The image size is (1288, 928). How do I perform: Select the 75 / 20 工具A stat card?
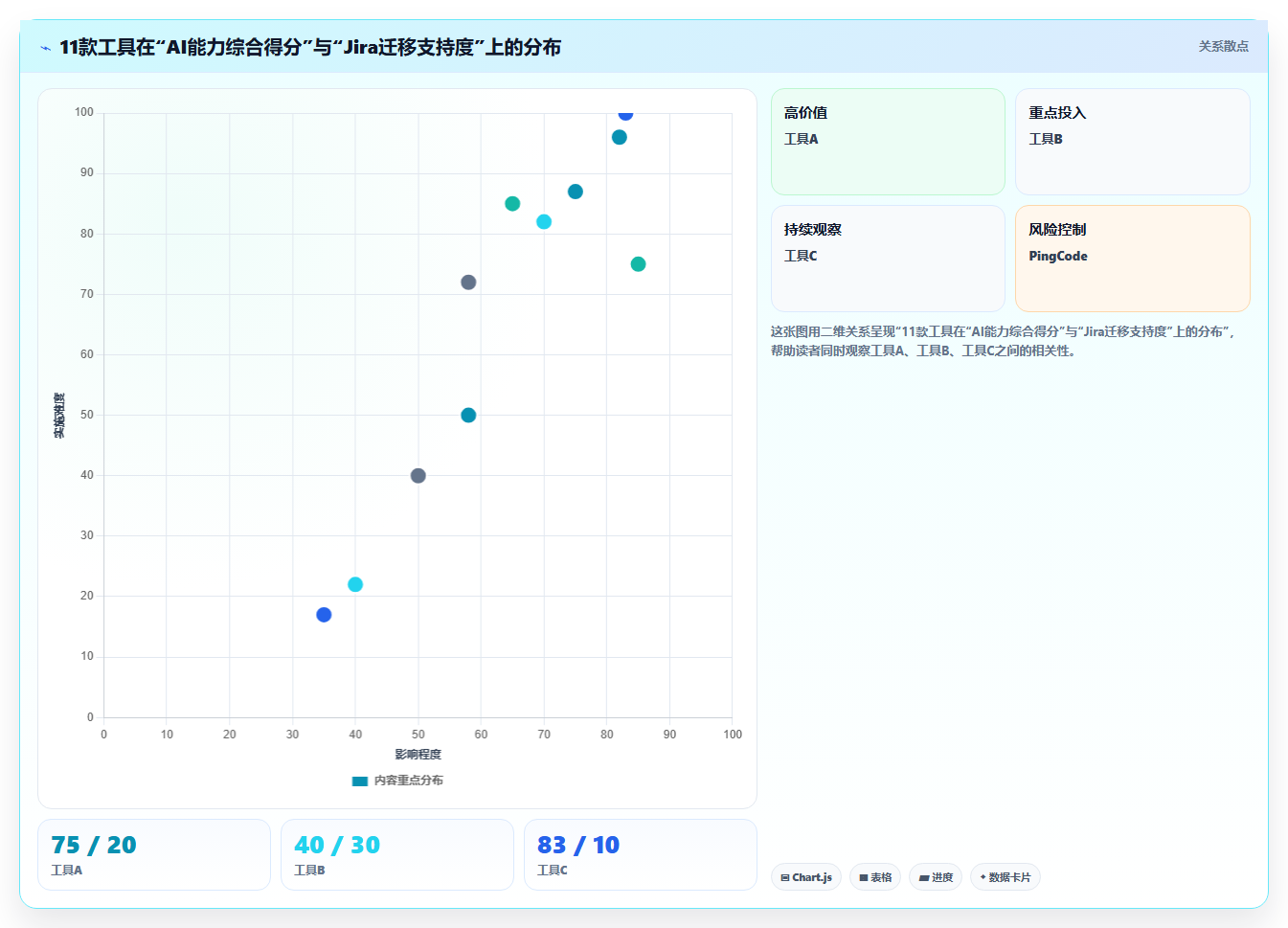(x=154, y=854)
